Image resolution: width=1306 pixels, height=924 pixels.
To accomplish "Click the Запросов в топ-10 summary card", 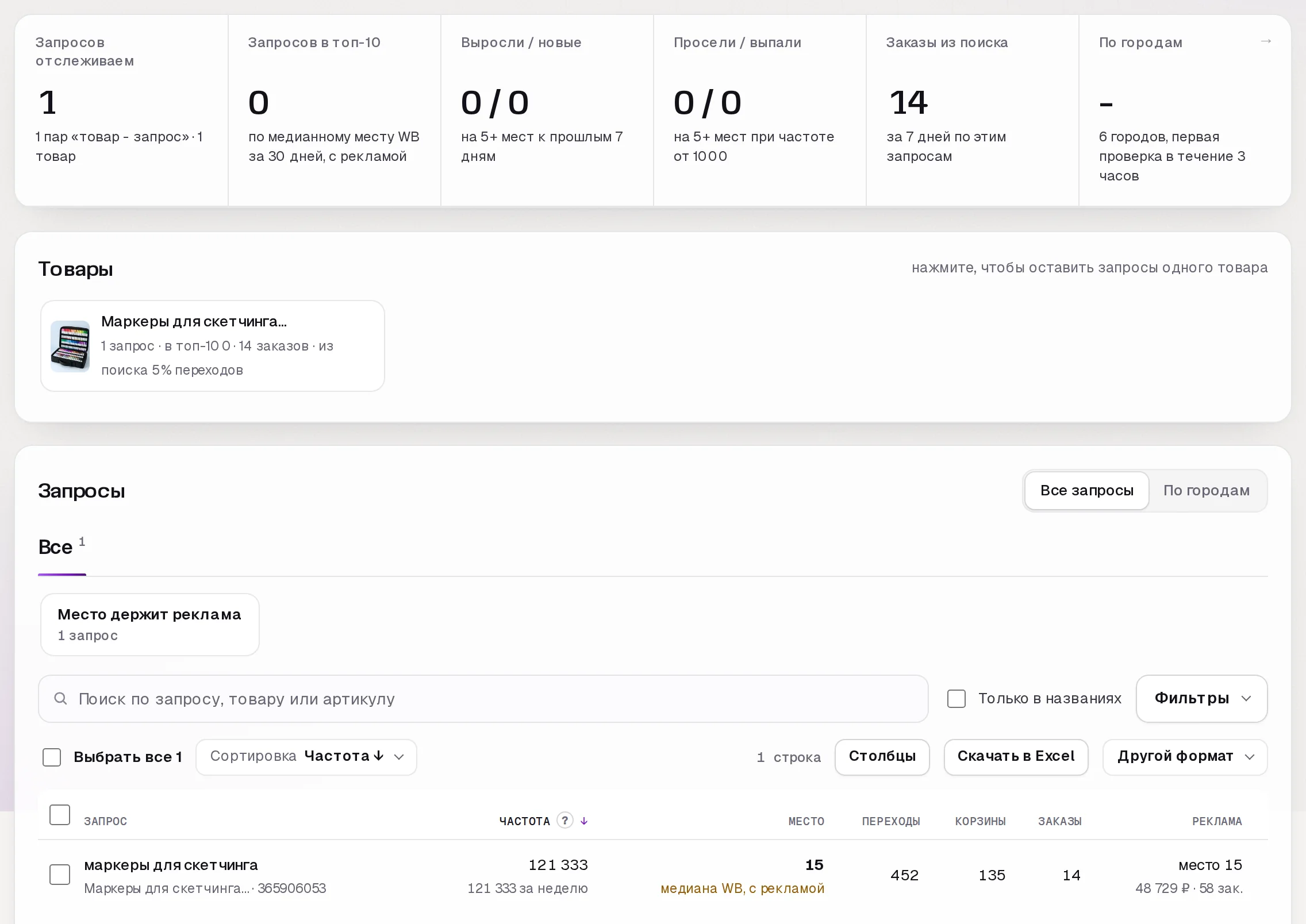I will pyautogui.click(x=335, y=110).
